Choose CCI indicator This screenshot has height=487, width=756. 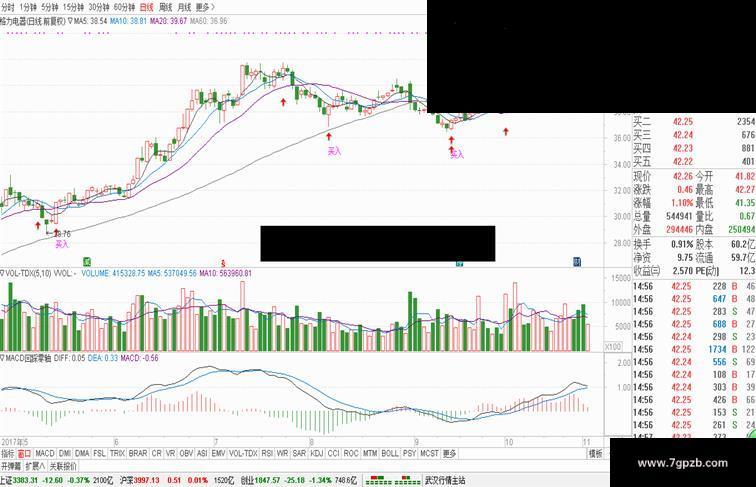click(334, 454)
